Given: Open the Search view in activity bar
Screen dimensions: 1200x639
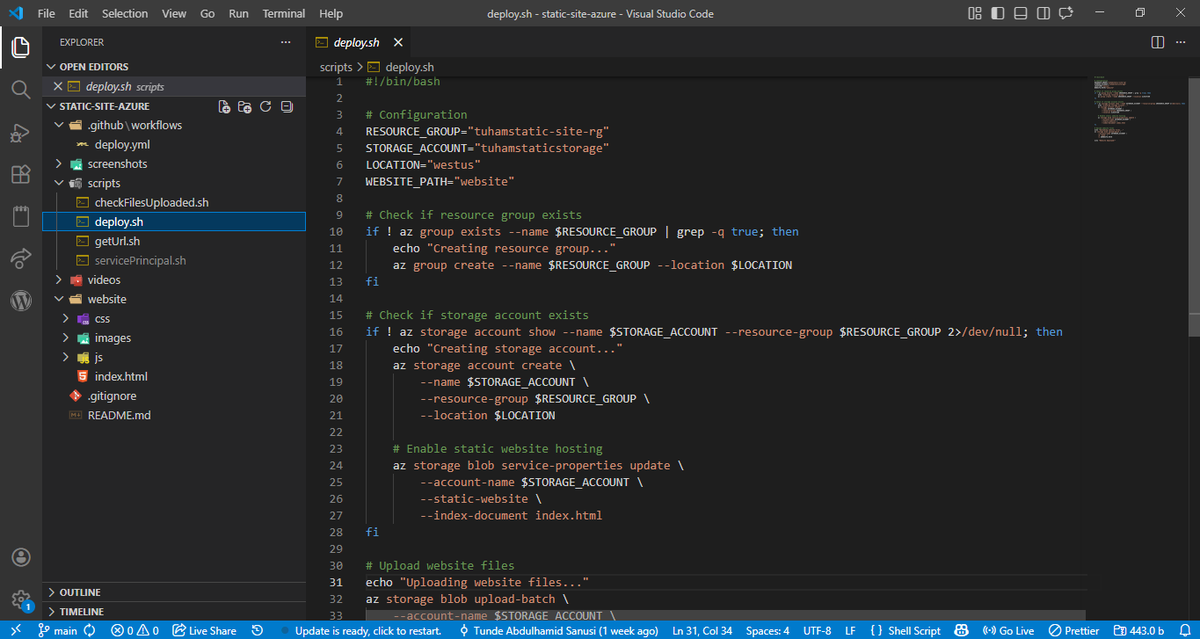Looking at the screenshot, I should (20, 90).
